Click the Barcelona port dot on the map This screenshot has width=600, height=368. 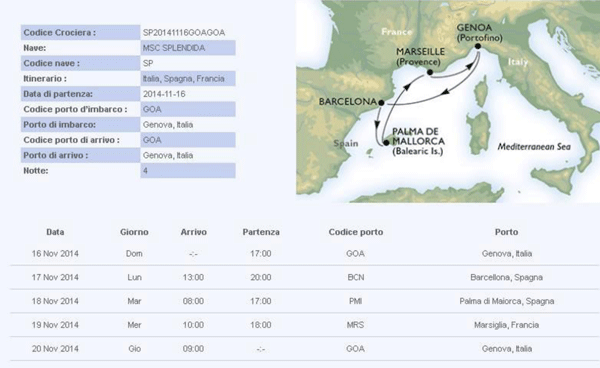coord(381,103)
